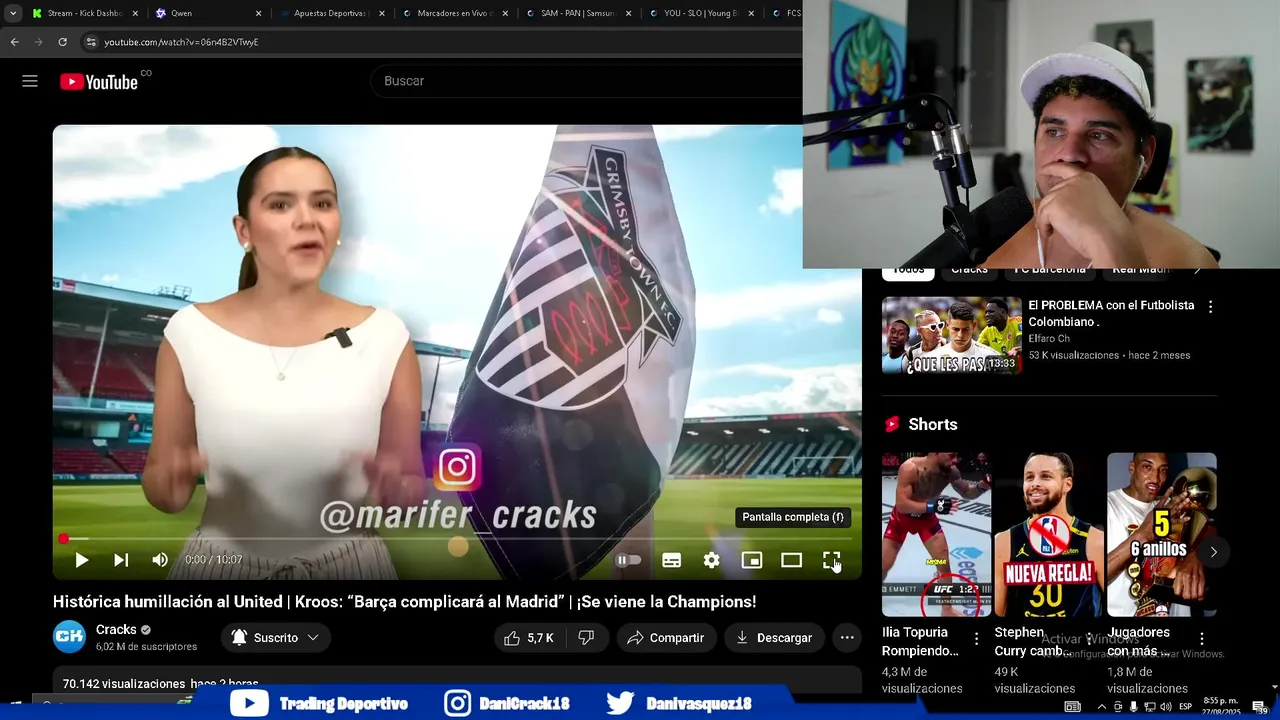1280x720 pixels.
Task: Click the youtube.com address bar URL
Action: pyautogui.click(x=181, y=42)
